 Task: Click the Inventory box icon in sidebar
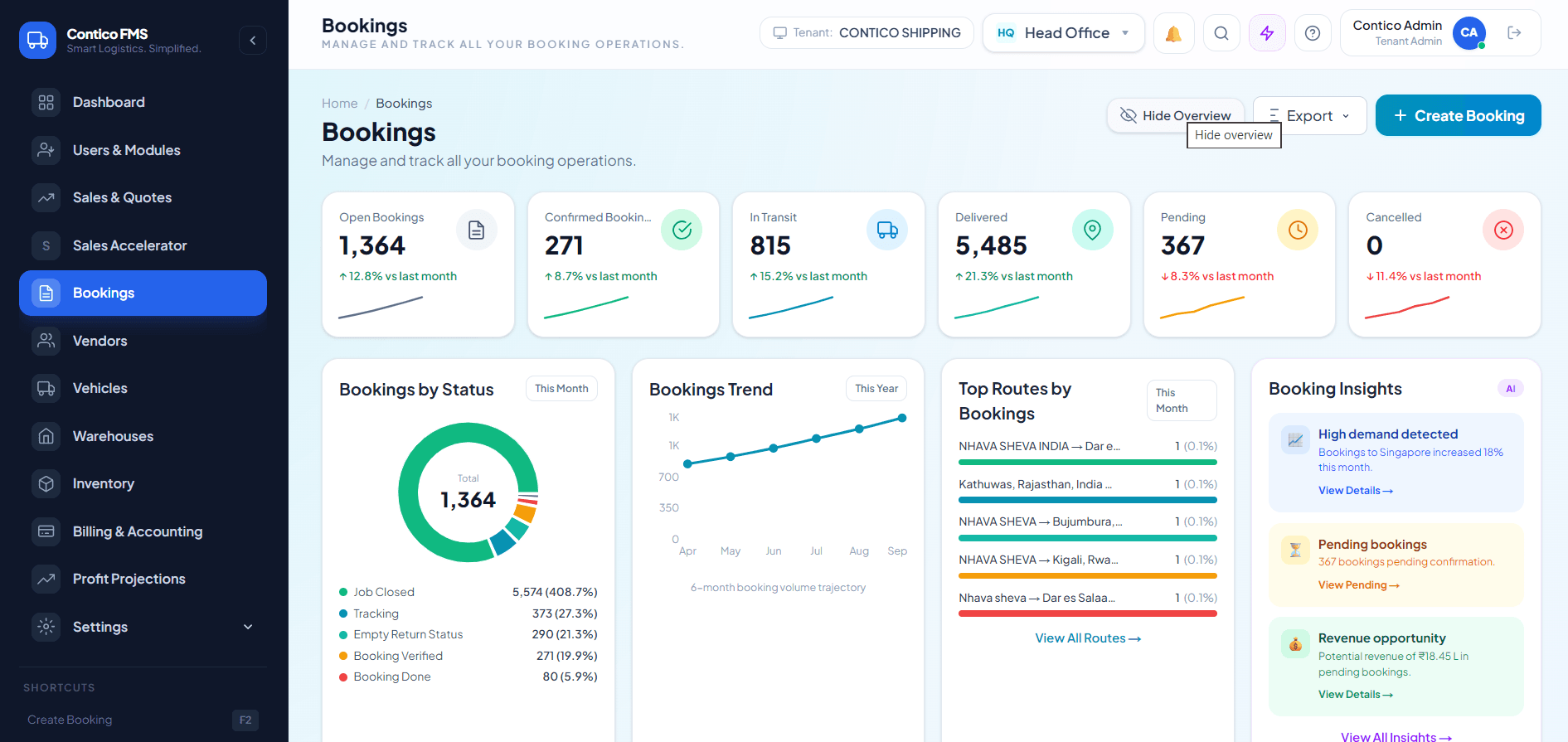point(46,483)
